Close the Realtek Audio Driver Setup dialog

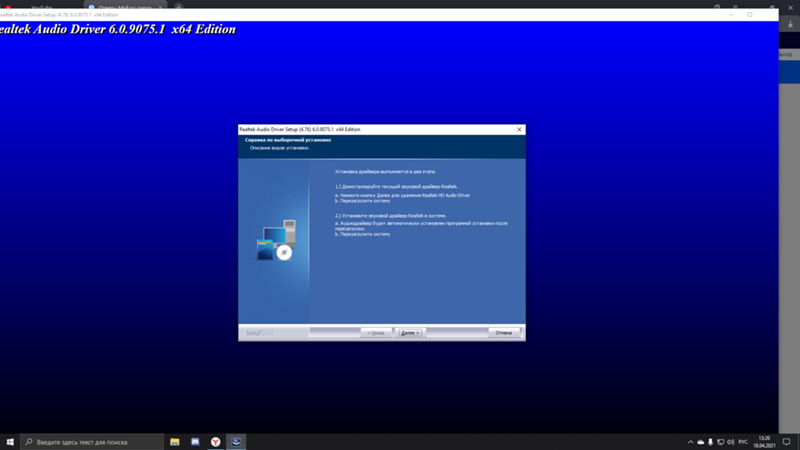(519, 130)
